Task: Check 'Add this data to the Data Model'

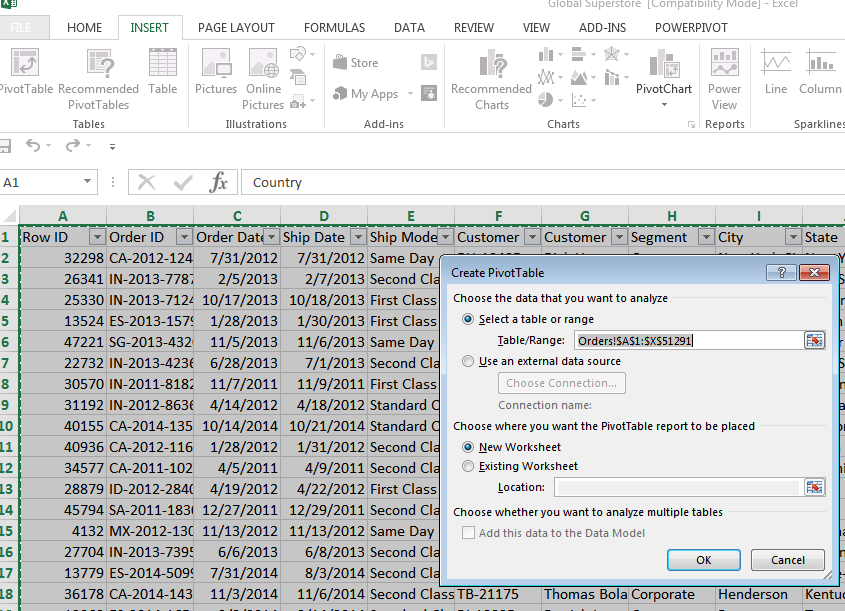Action: [468, 533]
